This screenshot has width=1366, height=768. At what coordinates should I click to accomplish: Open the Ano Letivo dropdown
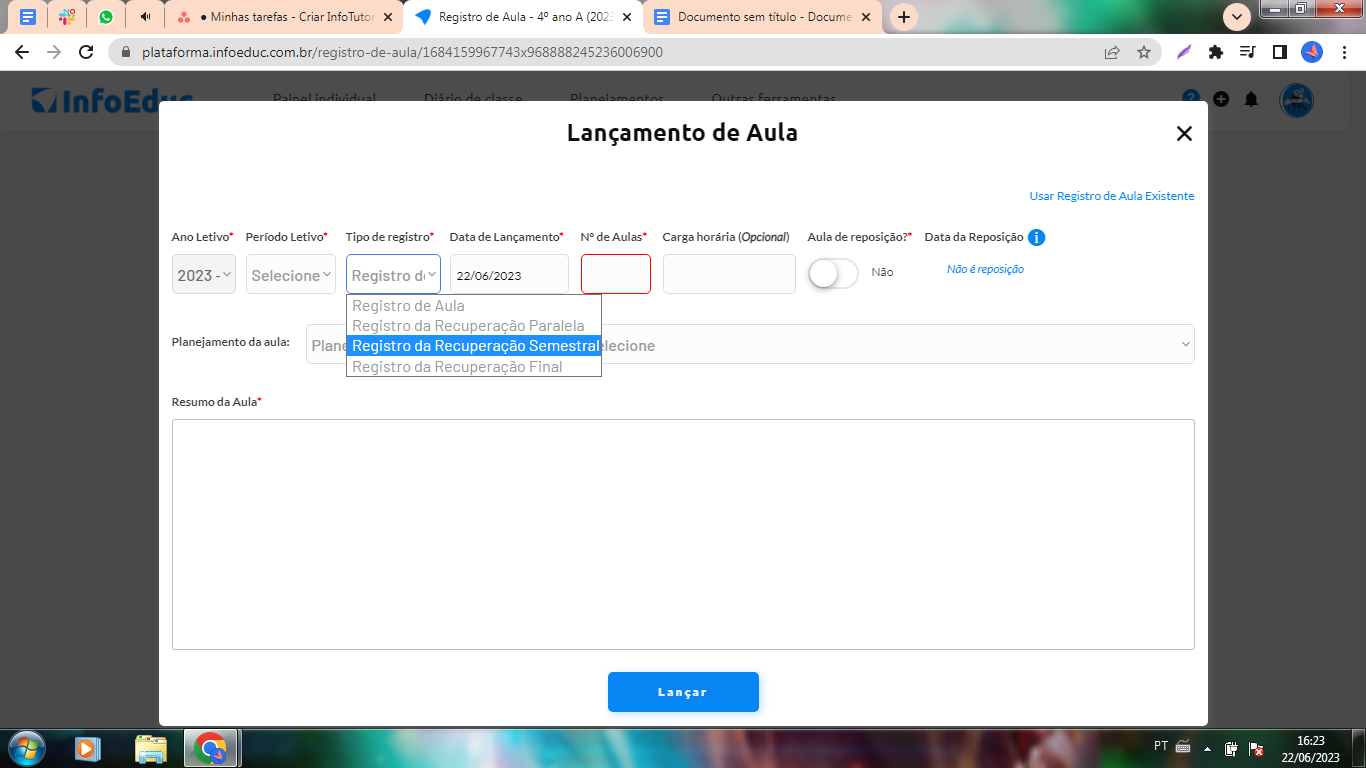tap(204, 274)
